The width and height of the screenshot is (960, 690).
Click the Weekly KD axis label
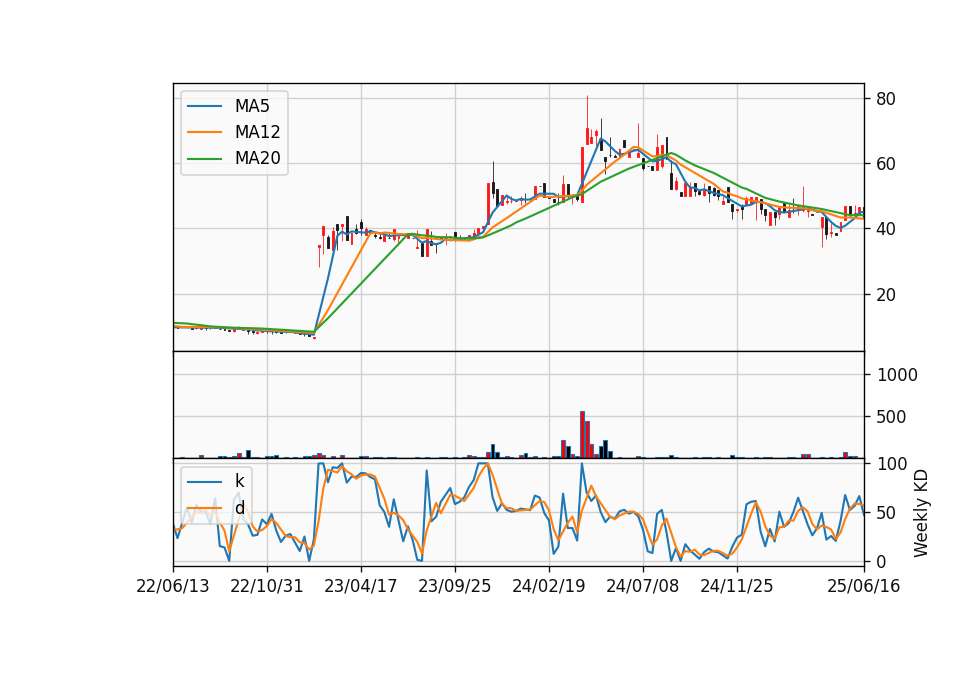(921, 513)
